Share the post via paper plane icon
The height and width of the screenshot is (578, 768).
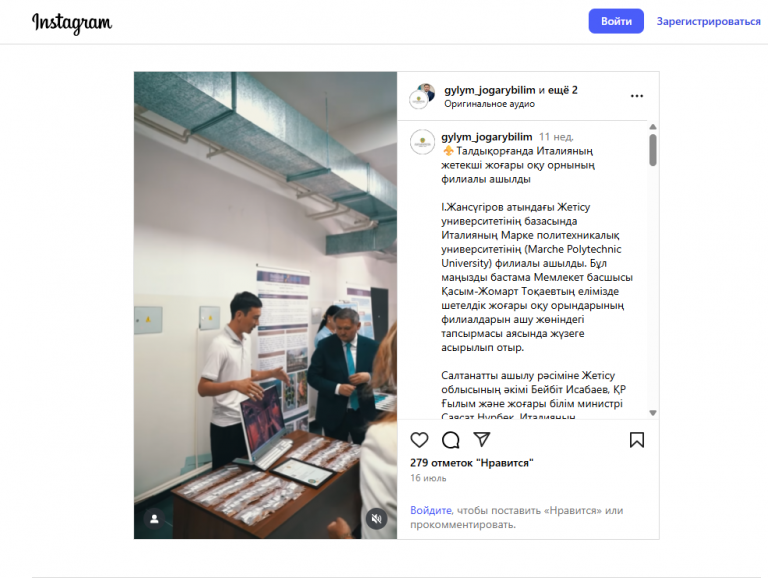[481, 439]
